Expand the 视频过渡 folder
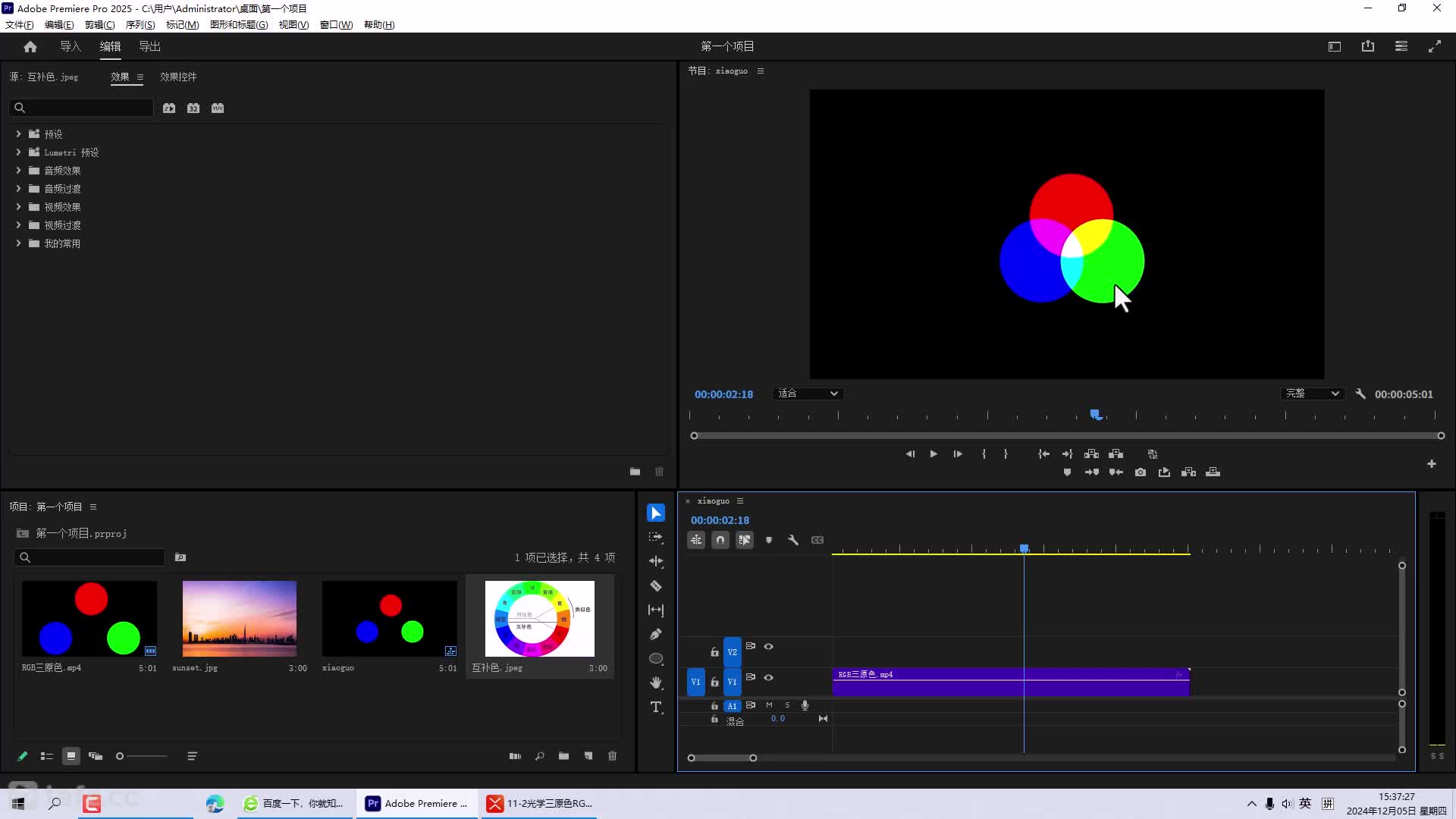 18,225
